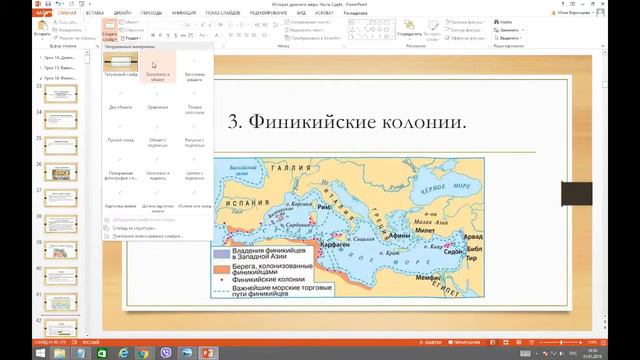Toggle Underline formatting (Ч)
This screenshot has width=640, height=360.
click(168, 36)
